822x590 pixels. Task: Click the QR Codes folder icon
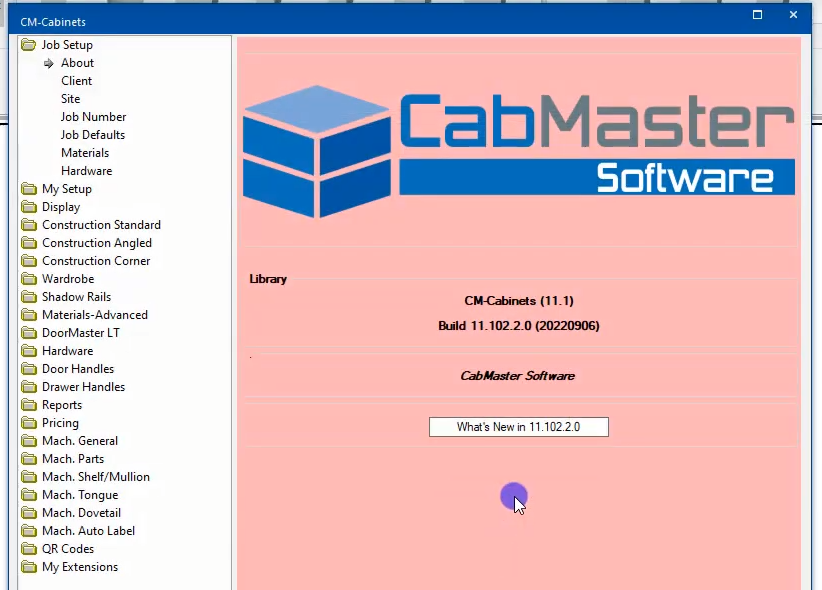[x=28, y=549]
